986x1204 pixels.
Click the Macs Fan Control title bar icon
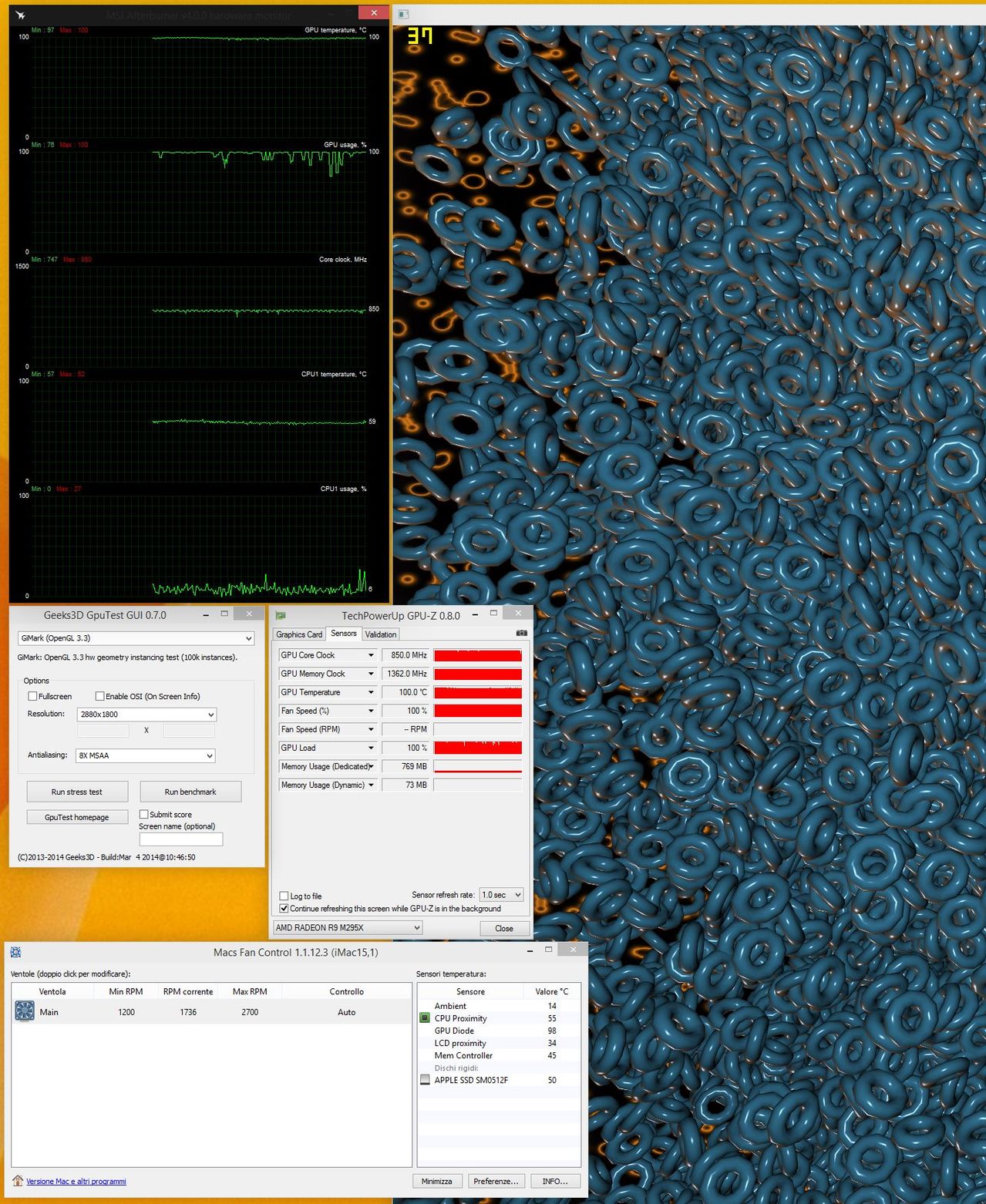15,952
